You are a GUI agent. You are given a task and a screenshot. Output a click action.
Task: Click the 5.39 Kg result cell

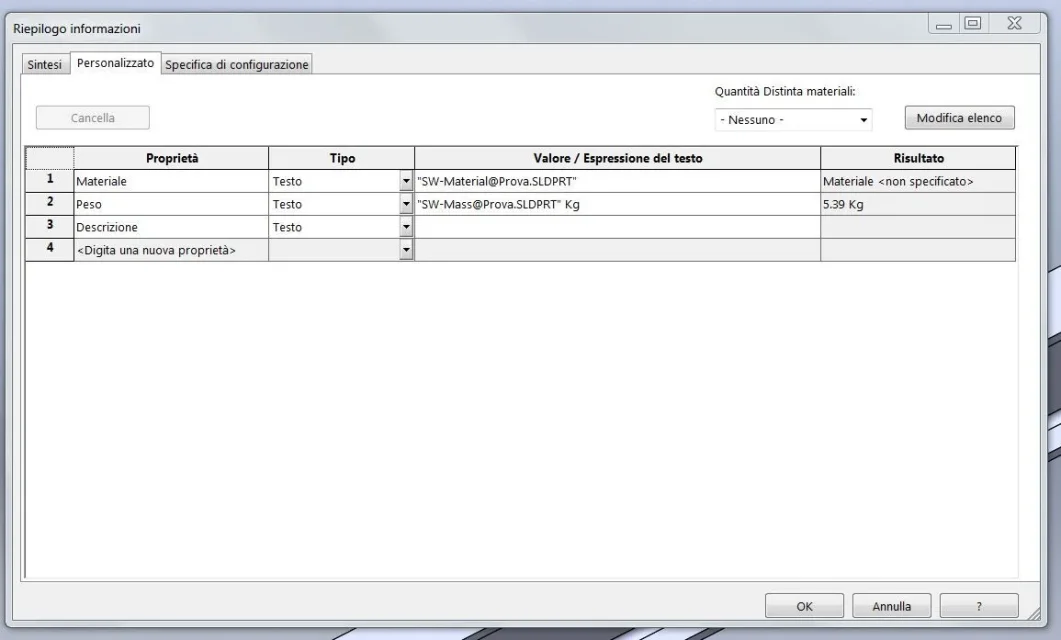click(x=918, y=204)
